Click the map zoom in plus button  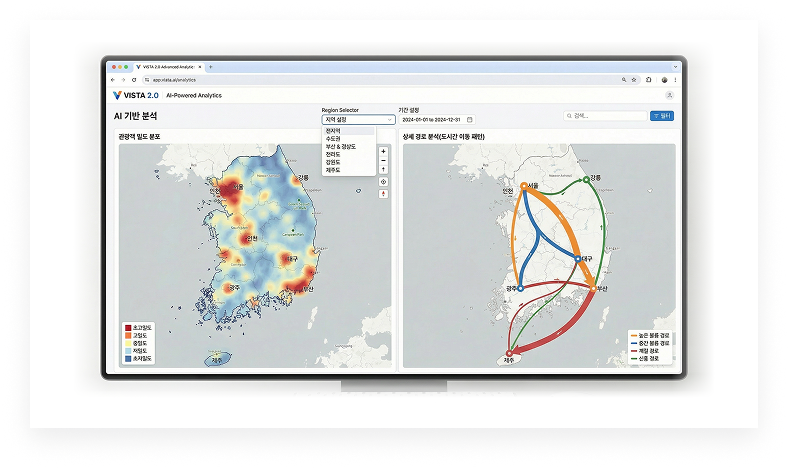tap(383, 151)
